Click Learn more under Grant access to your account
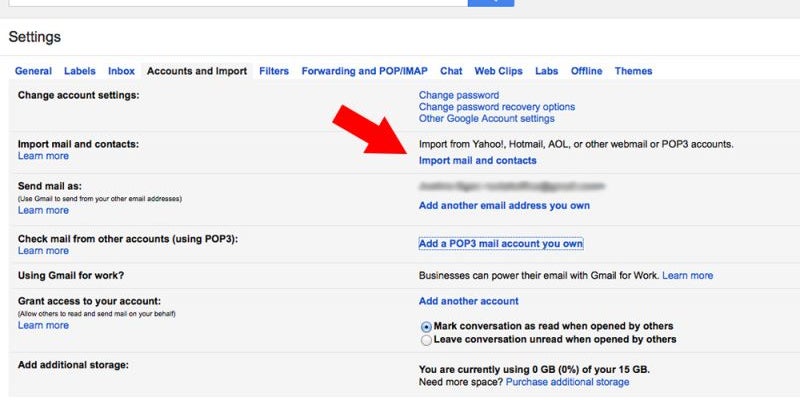 [x=43, y=325]
